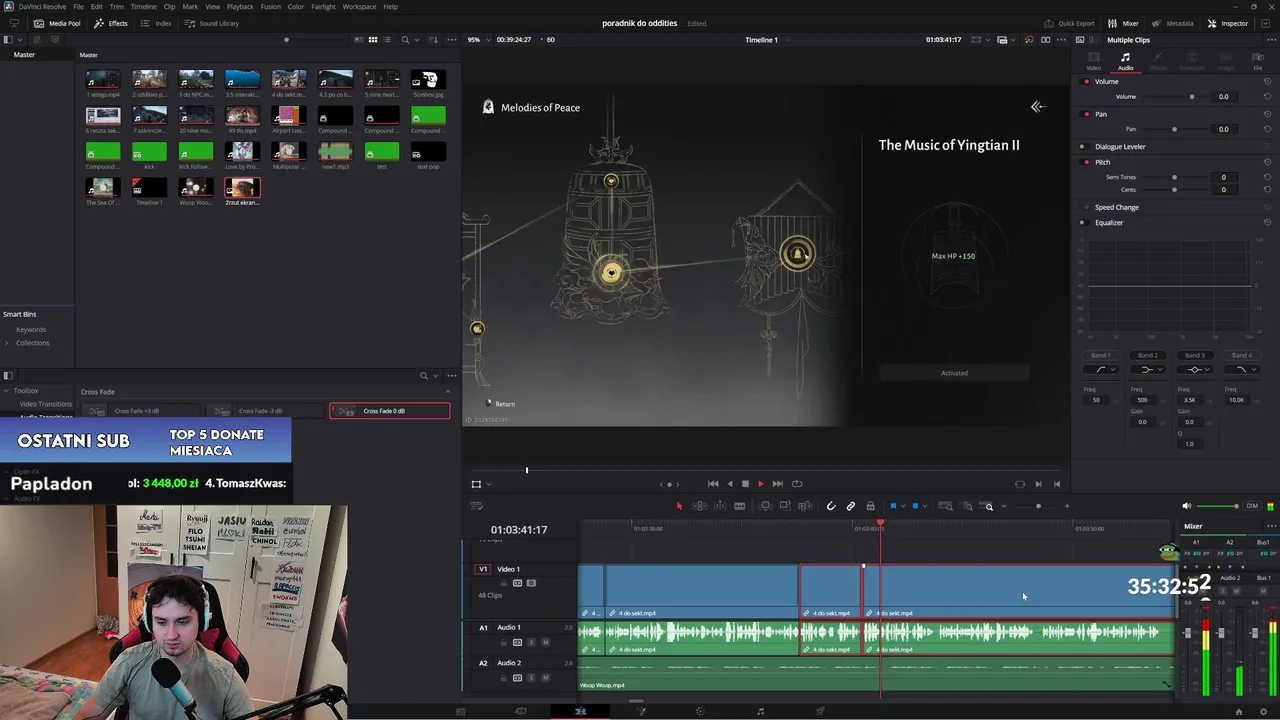Switch Inspector to File tab
The width and height of the screenshot is (1280, 720).
coord(1258,62)
